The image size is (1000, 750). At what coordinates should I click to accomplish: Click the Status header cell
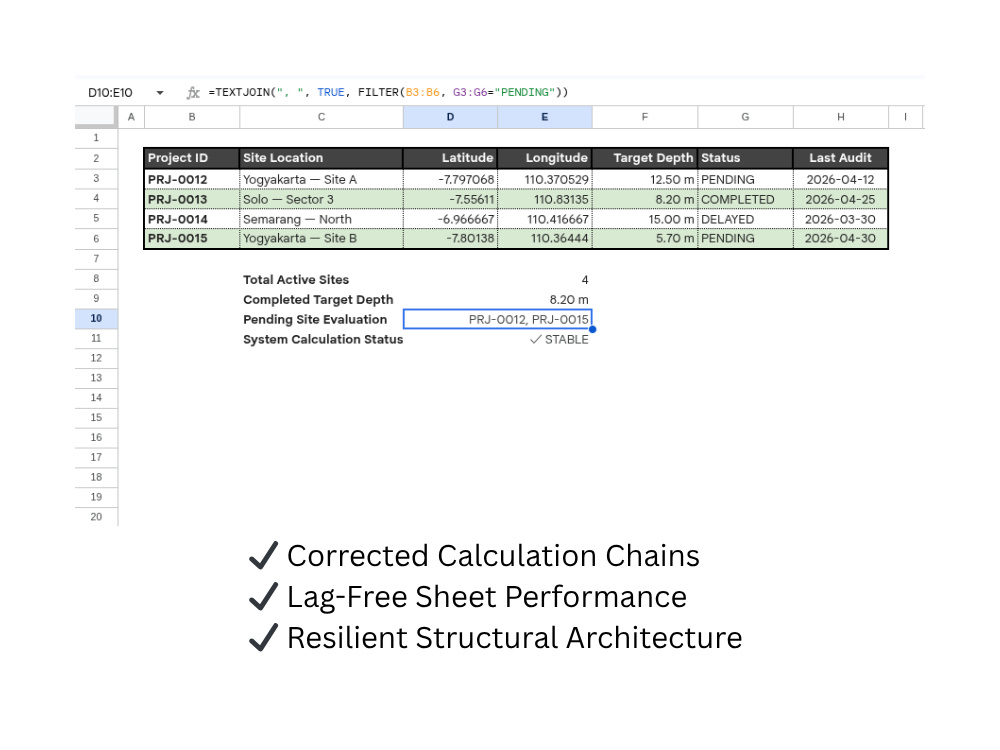pyautogui.click(x=746, y=158)
